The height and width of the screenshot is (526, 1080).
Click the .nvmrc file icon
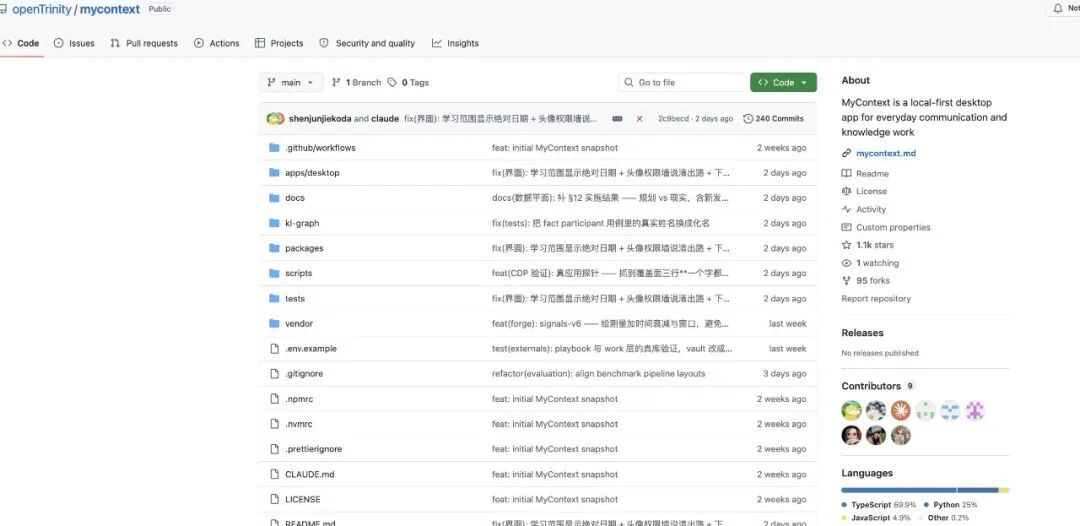tap(274, 423)
